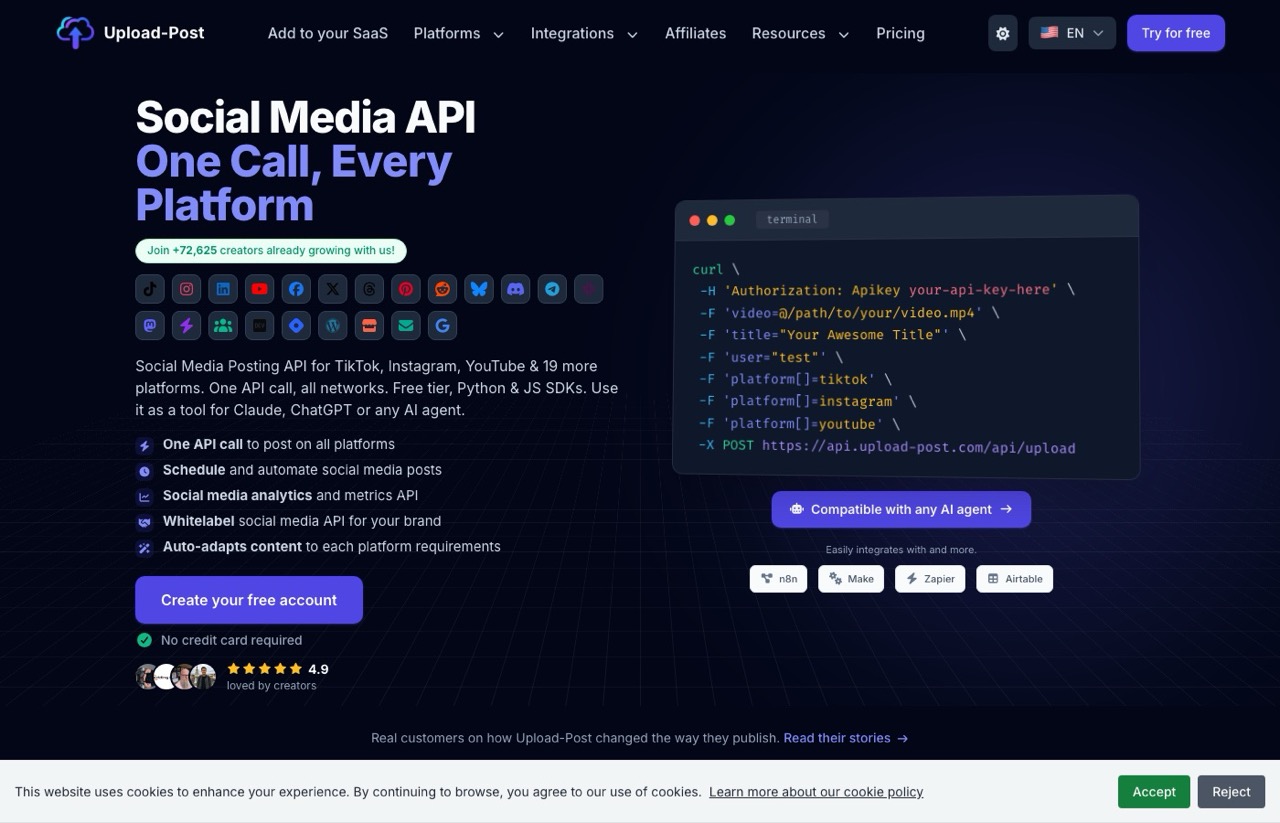Image resolution: width=1280 pixels, height=823 pixels.
Task: Open the Pricing page
Action: [x=900, y=33]
